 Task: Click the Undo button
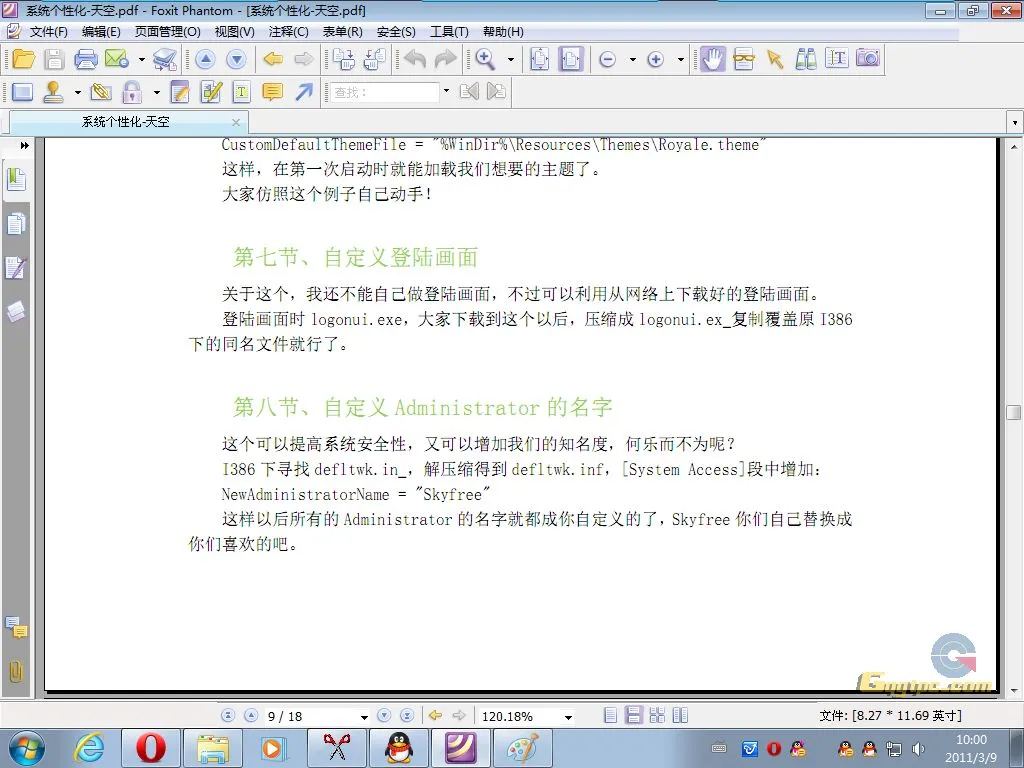click(x=415, y=60)
